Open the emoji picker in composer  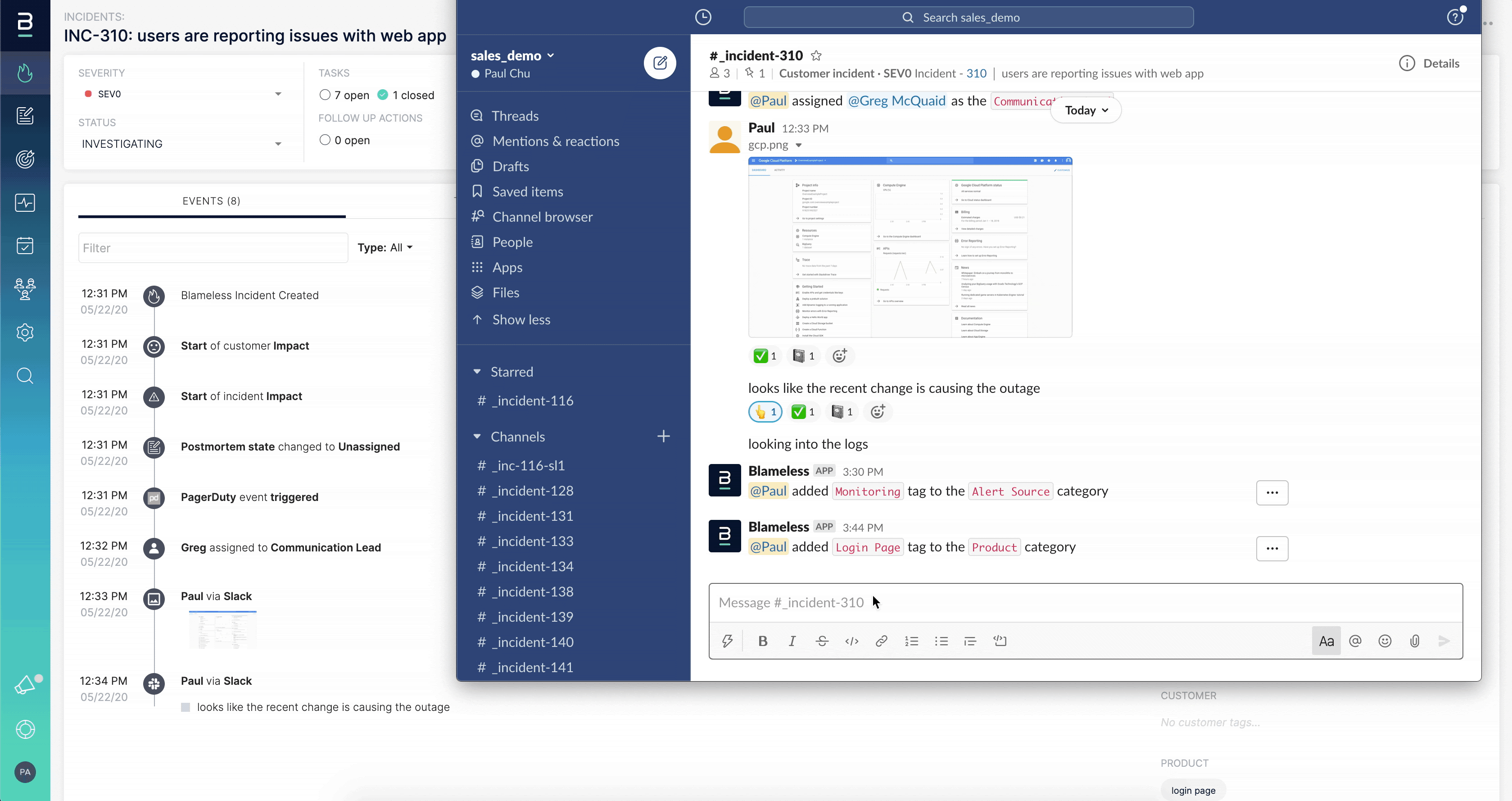coord(1385,641)
